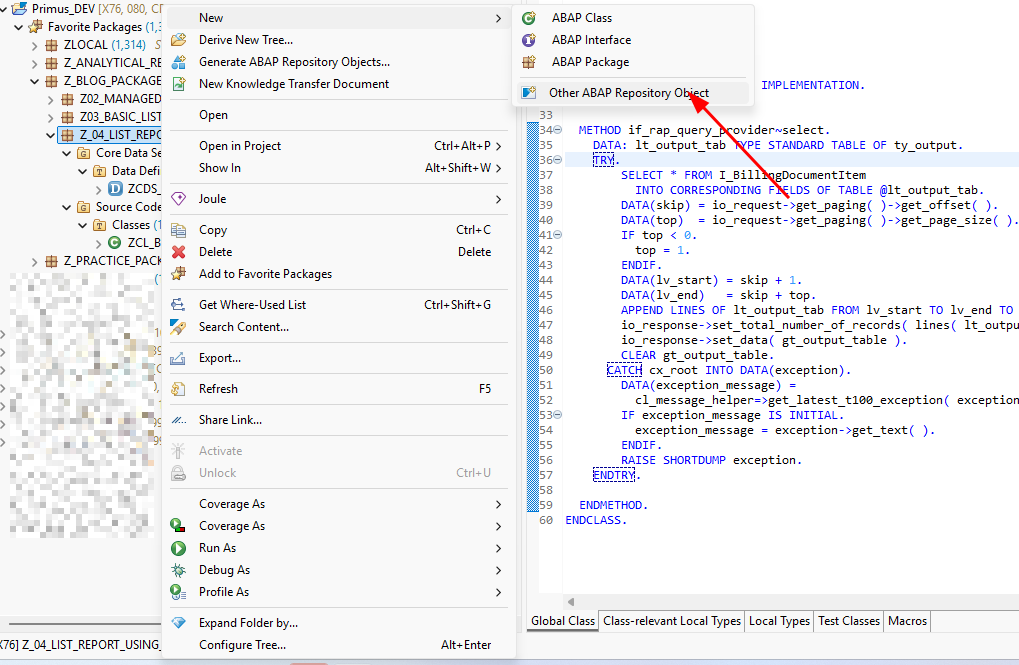
Task: Expand the Z02_MANAGED package
Action: coord(51,99)
